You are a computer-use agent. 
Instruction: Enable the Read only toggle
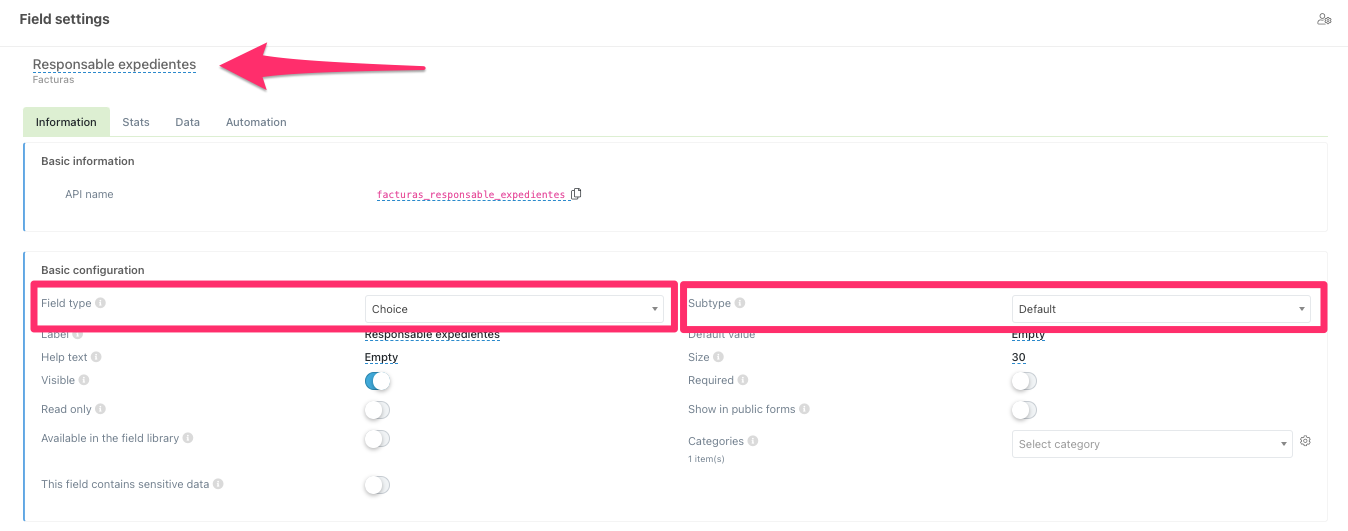pos(377,410)
